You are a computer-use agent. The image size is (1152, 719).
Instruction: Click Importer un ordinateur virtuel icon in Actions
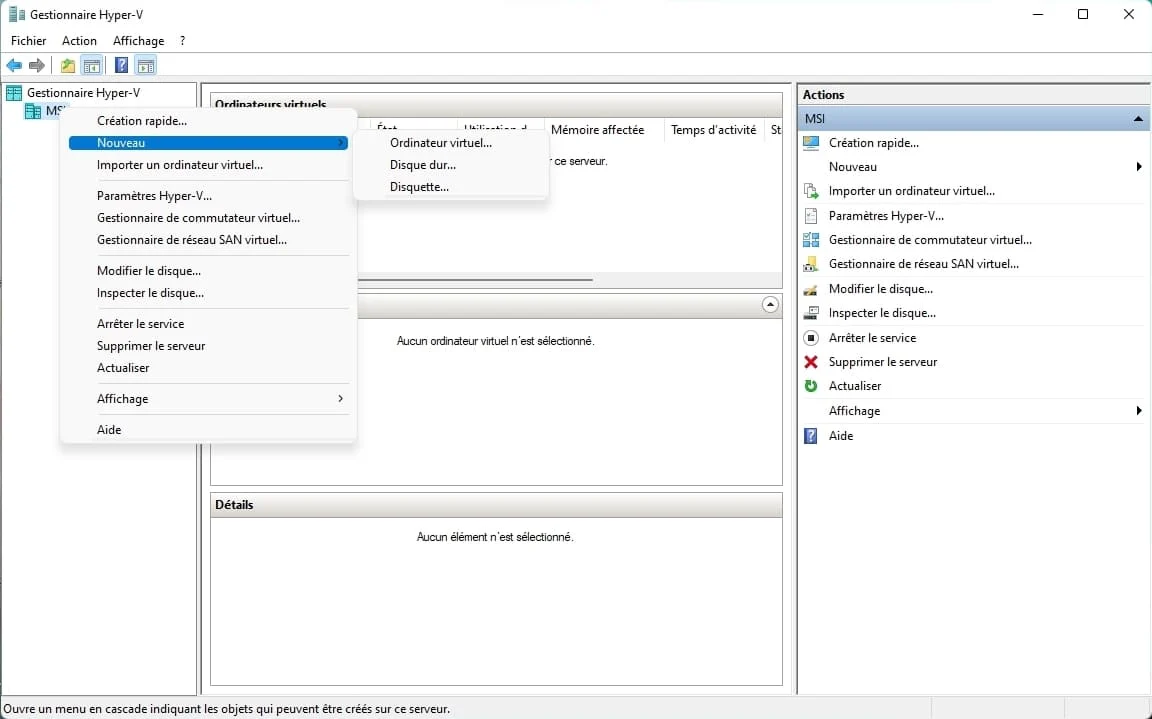[x=811, y=191]
